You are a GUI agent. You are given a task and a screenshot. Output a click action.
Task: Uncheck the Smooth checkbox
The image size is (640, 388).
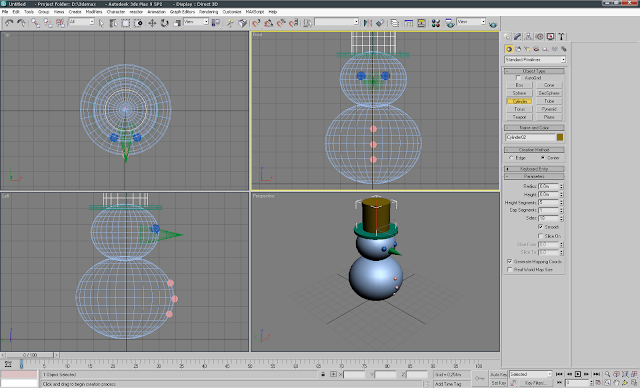(540, 227)
